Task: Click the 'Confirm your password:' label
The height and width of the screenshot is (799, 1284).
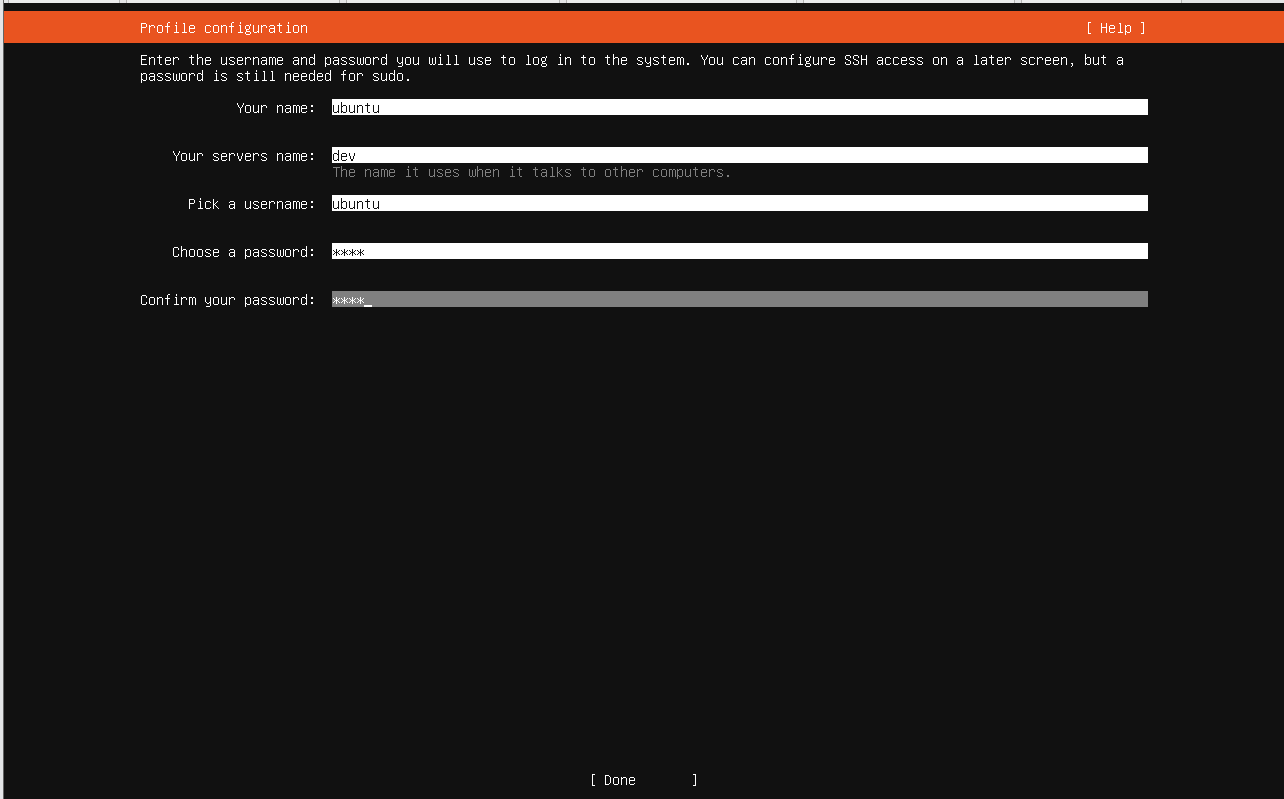Action: pyautogui.click(x=228, y=300)
